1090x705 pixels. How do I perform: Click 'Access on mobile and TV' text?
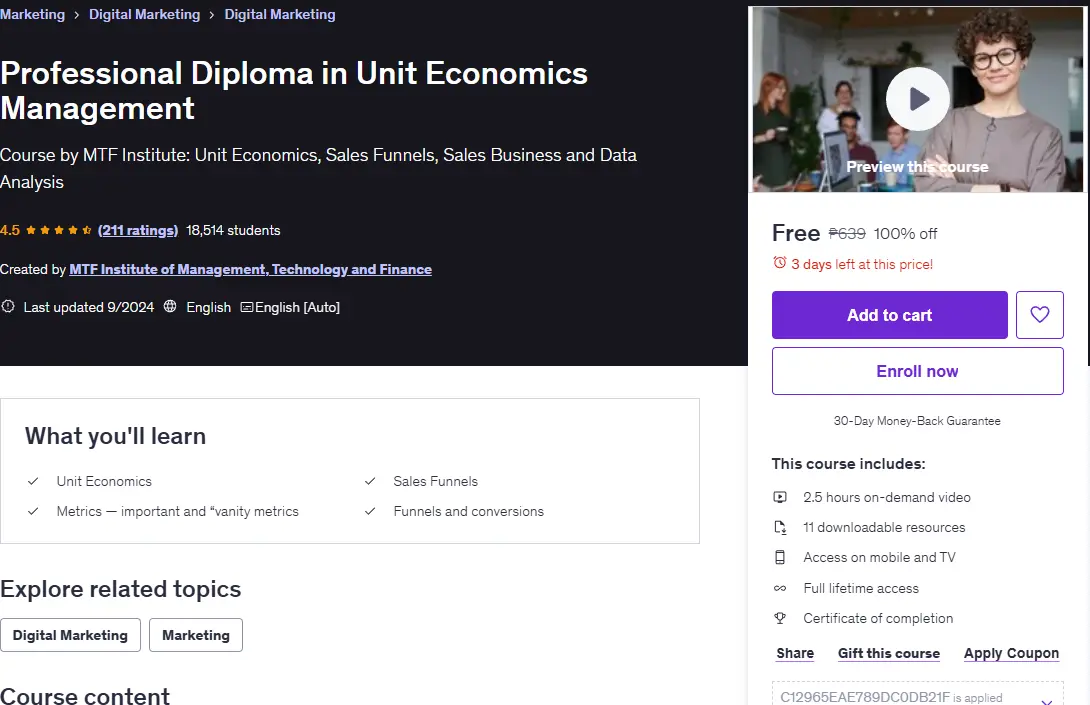(879, 557)
